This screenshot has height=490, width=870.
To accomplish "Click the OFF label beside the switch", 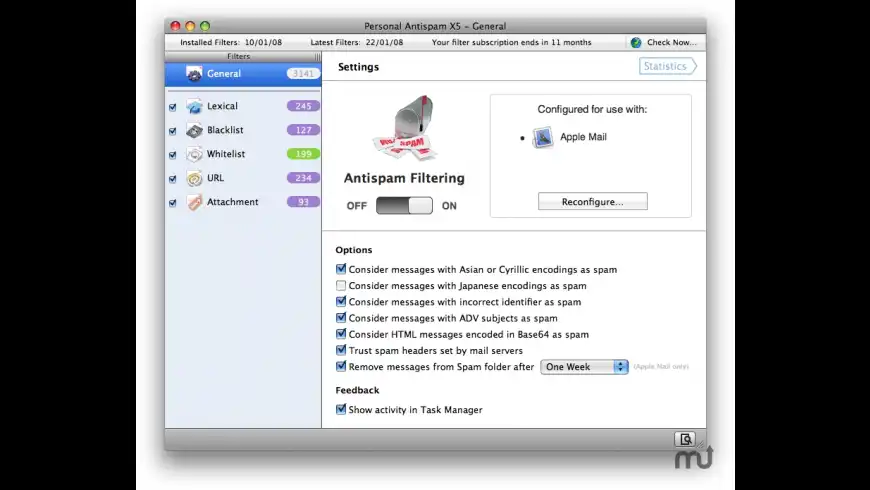I will pyautogui.click(x=356, y=206).
